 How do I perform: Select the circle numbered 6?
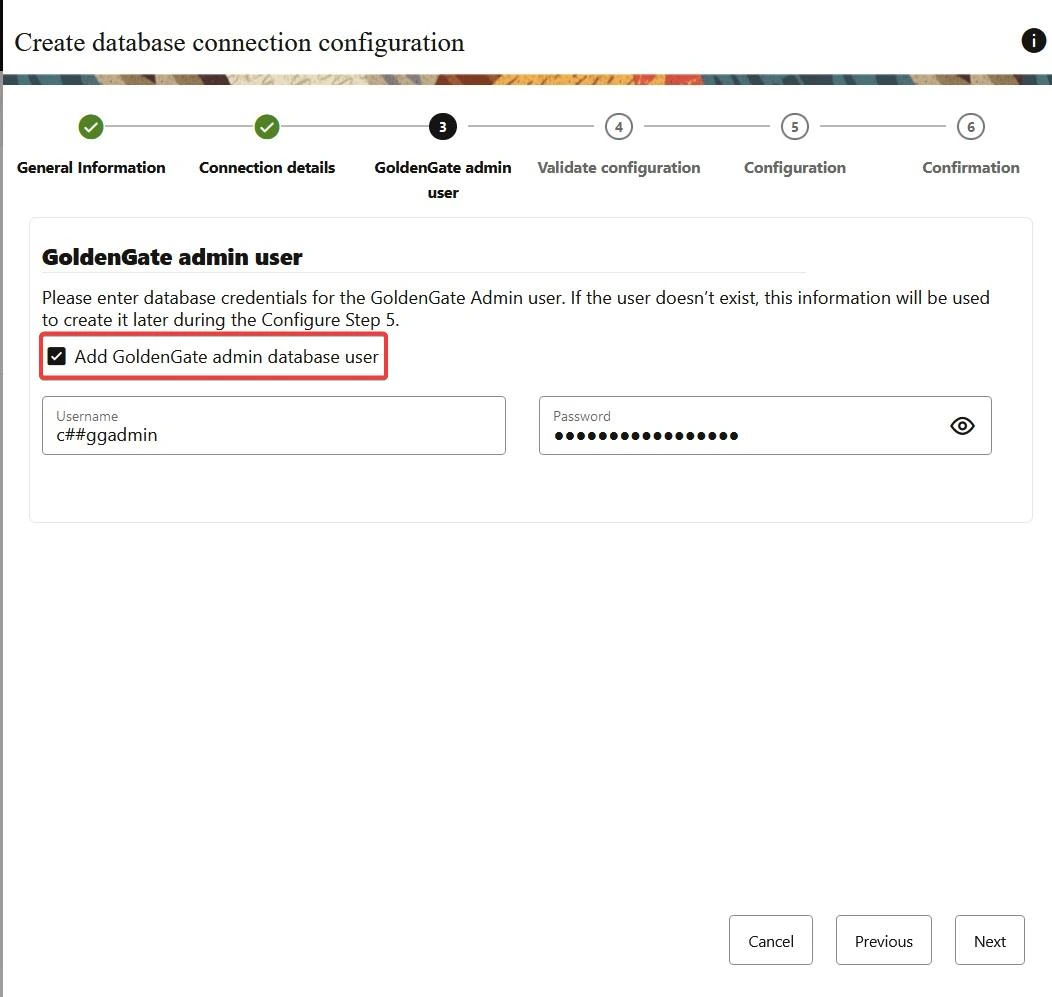click(x=970, y=127)
